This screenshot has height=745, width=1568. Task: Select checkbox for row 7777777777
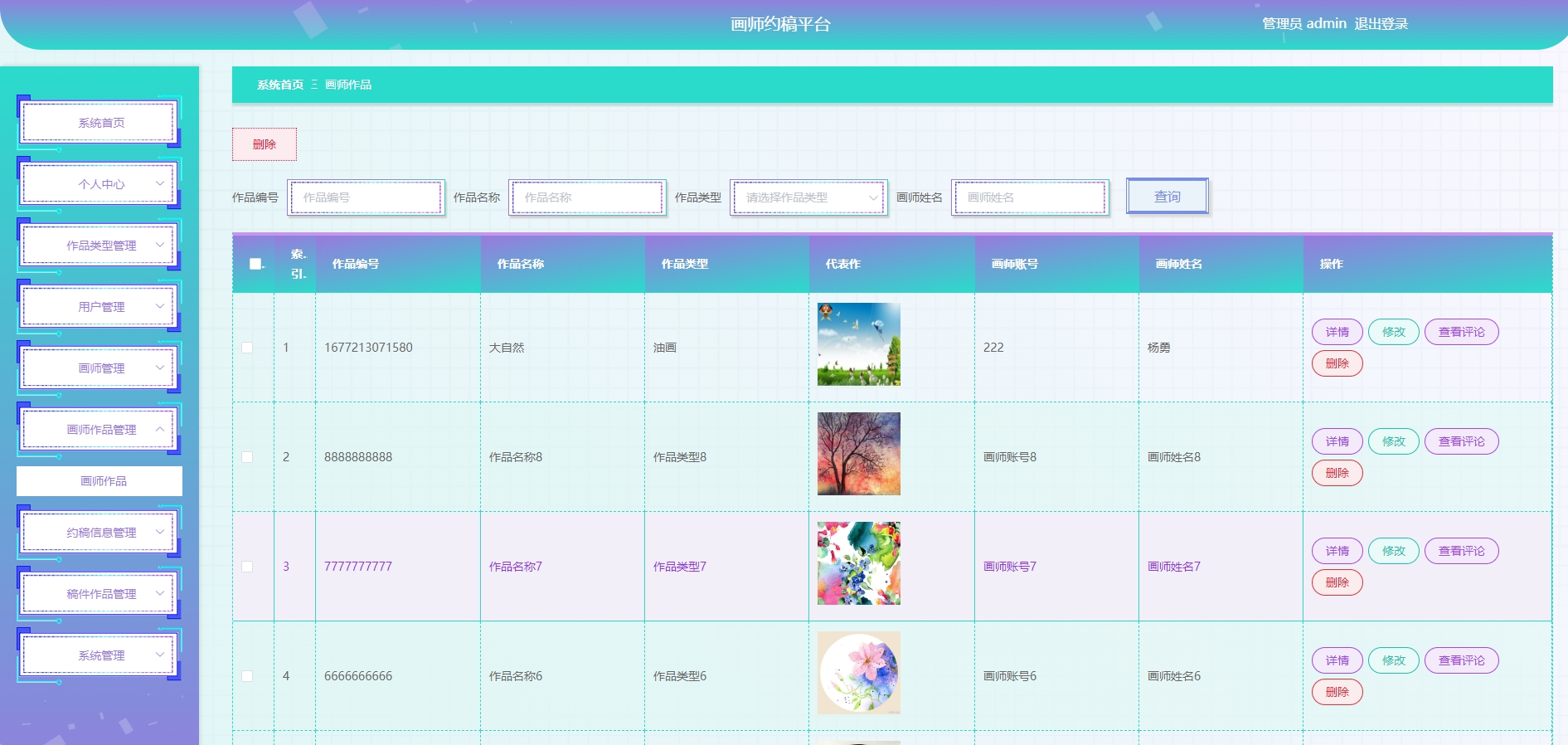click(x=247, y=567)
